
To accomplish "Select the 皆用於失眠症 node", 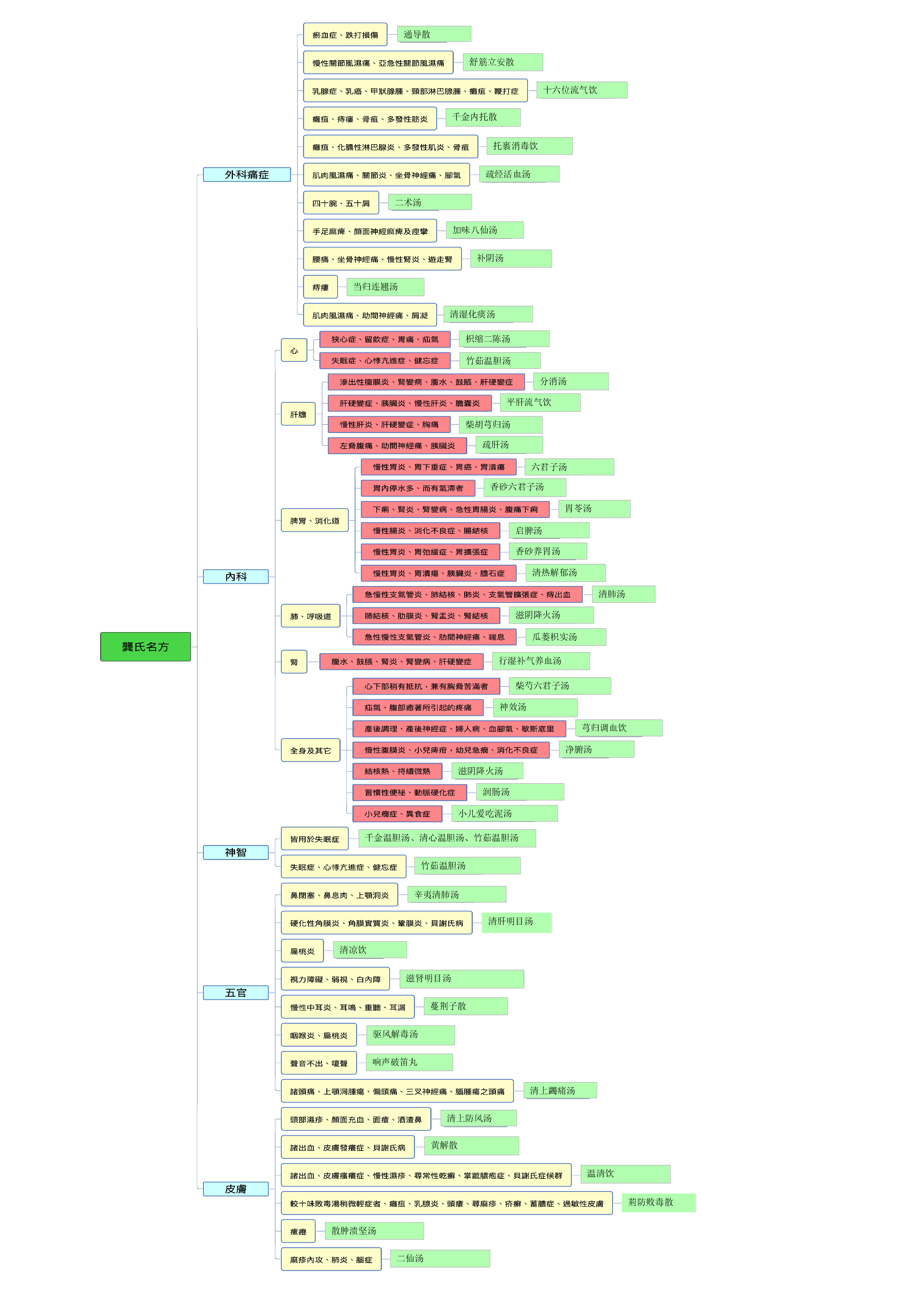I will coord(314,839).
